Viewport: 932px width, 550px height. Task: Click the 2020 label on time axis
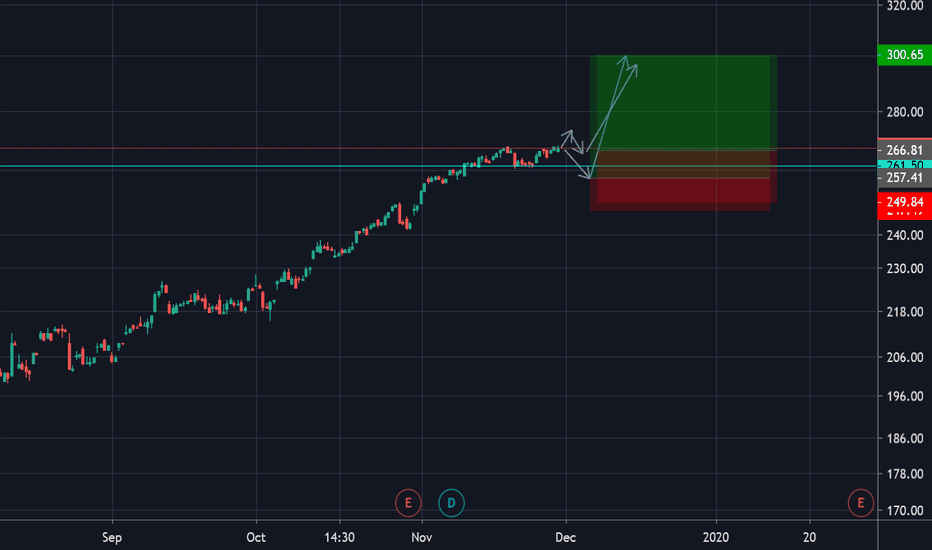tap(716, 538)
